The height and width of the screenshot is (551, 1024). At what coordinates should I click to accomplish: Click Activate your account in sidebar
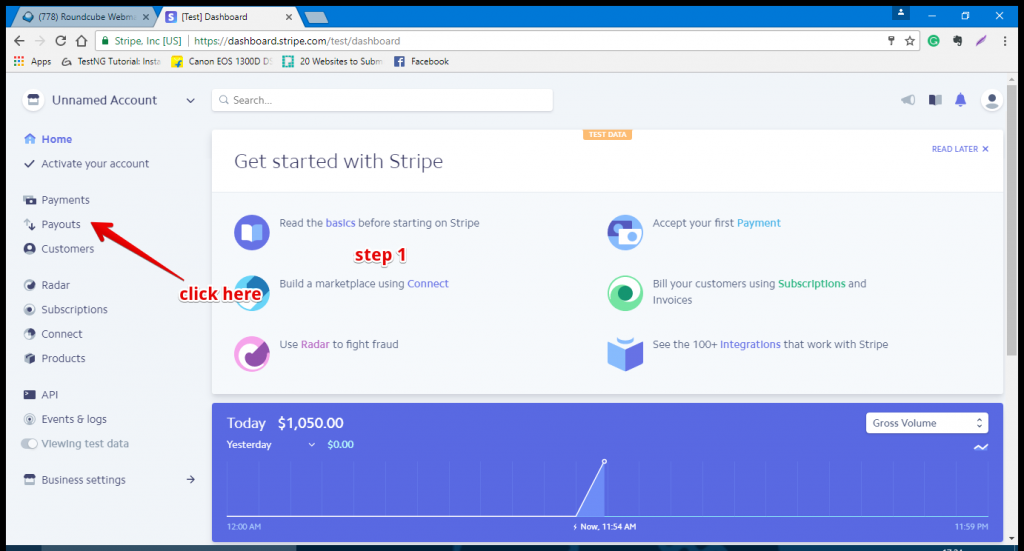coord(86,164)
